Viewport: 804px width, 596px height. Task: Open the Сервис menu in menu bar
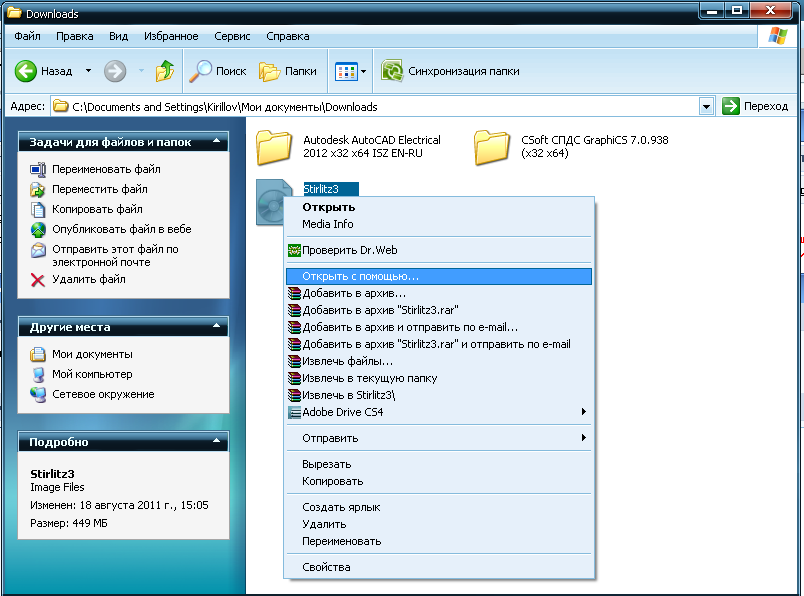(232, 36)
